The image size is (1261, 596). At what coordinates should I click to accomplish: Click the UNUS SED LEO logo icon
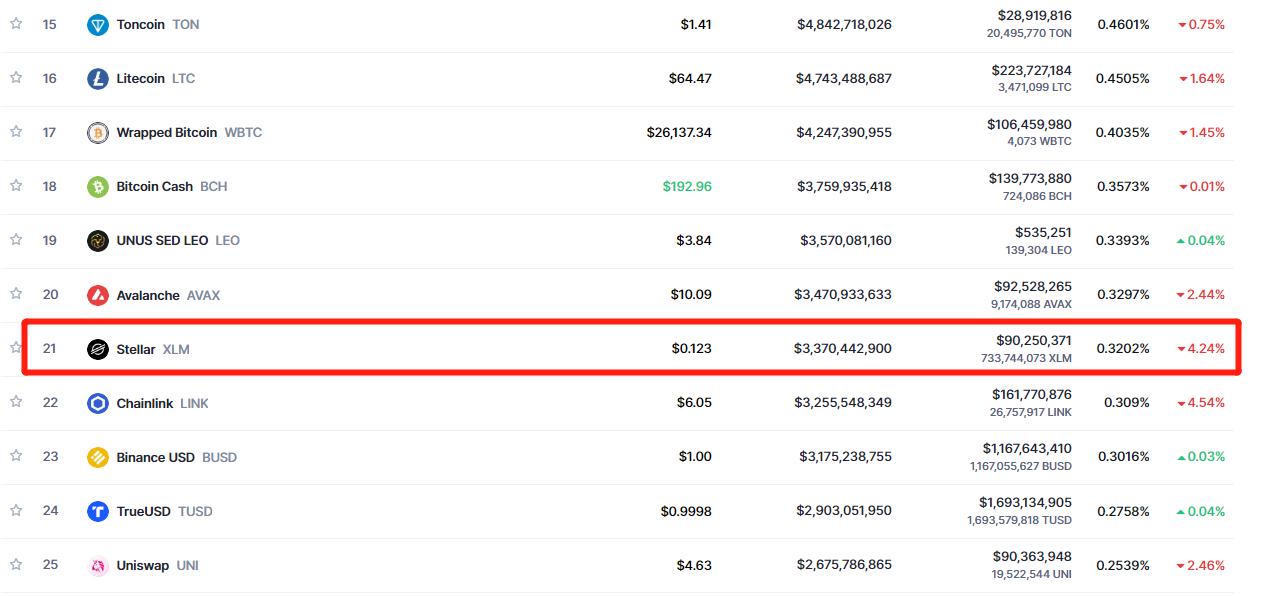[98, 241]
